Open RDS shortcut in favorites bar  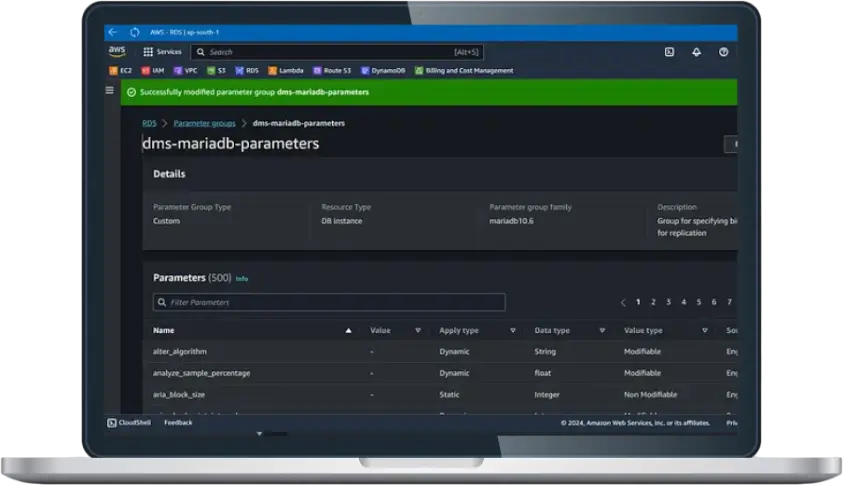coord(247,70)
